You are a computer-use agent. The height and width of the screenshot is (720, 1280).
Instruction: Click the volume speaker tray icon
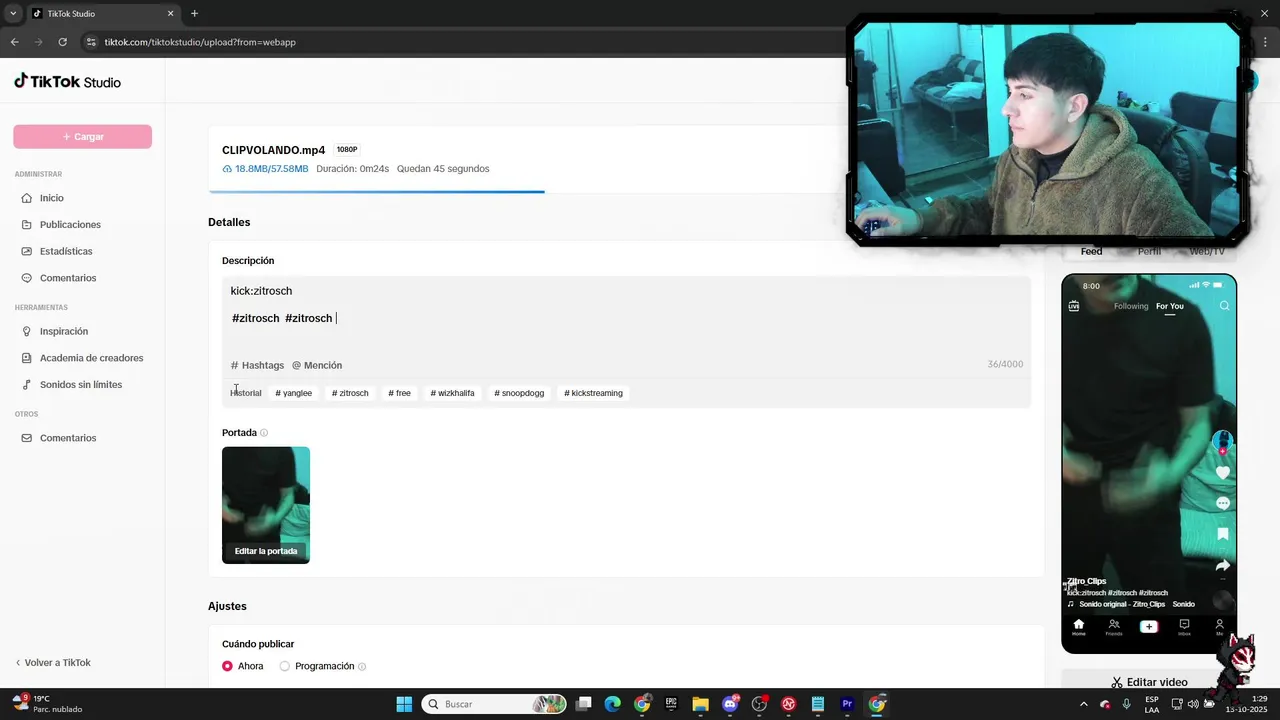[1193, 704]
